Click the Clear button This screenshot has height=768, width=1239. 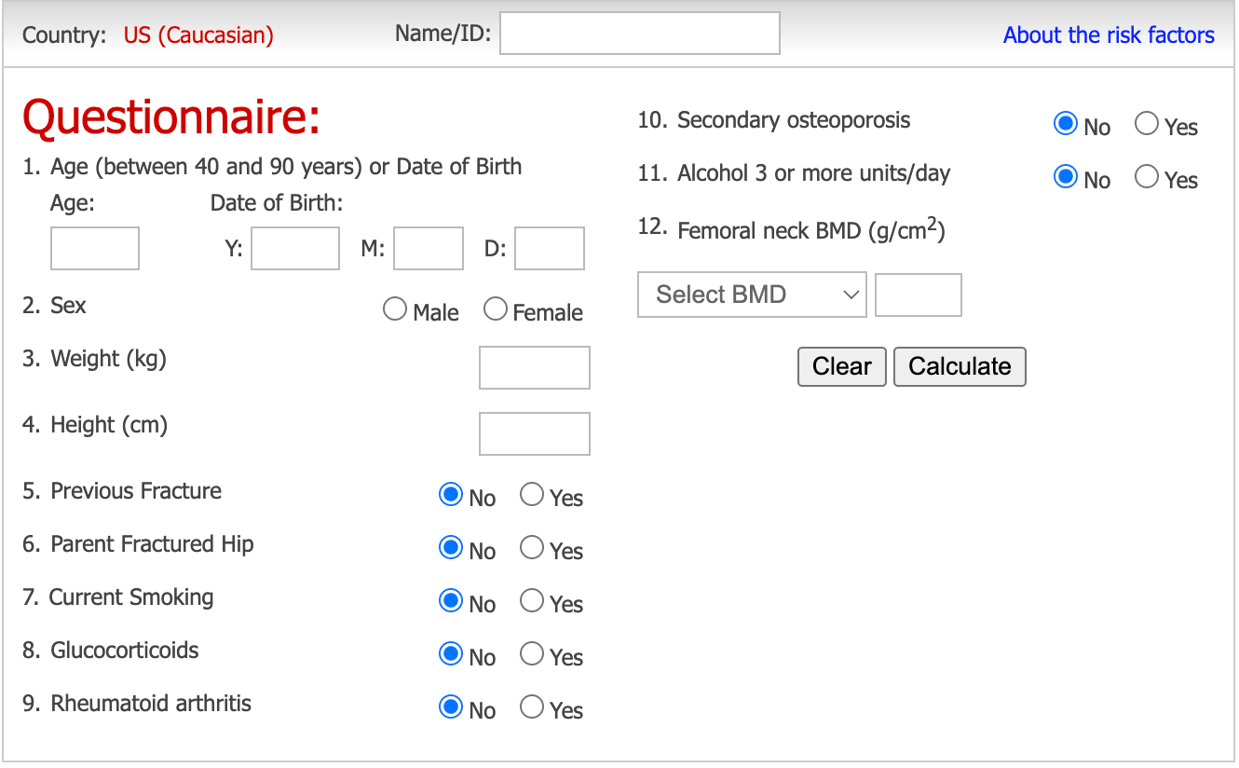841,367
